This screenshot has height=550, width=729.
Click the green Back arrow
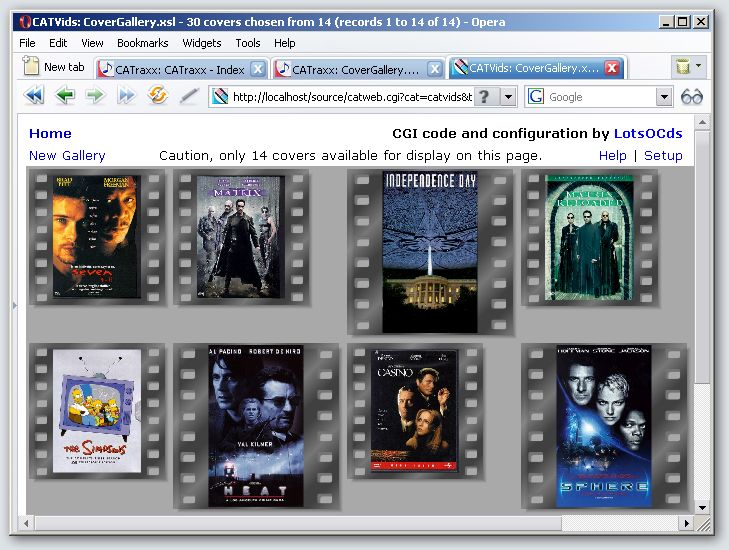pos(65,96)
